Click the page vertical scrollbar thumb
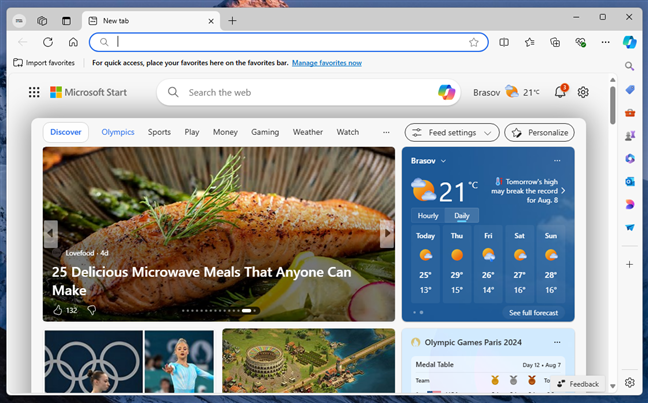Screen dimensions: 648x403 [612, 105]
